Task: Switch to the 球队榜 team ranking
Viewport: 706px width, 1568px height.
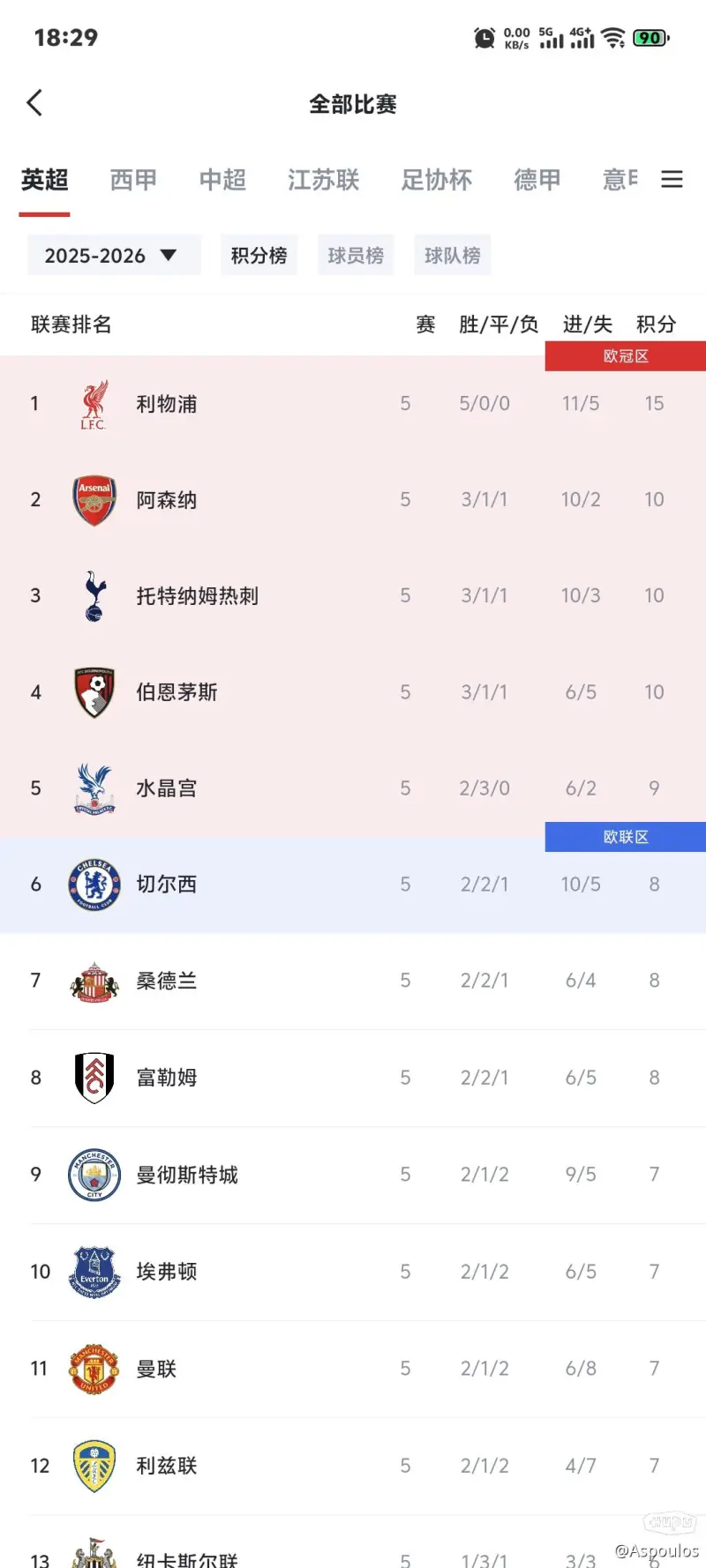Action: (452, 256)
